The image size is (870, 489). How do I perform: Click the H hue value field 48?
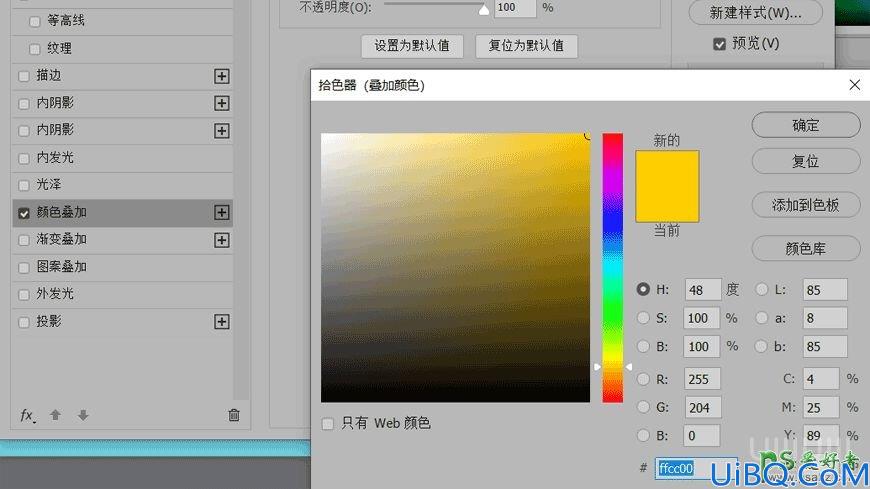[x=702, y=290]
